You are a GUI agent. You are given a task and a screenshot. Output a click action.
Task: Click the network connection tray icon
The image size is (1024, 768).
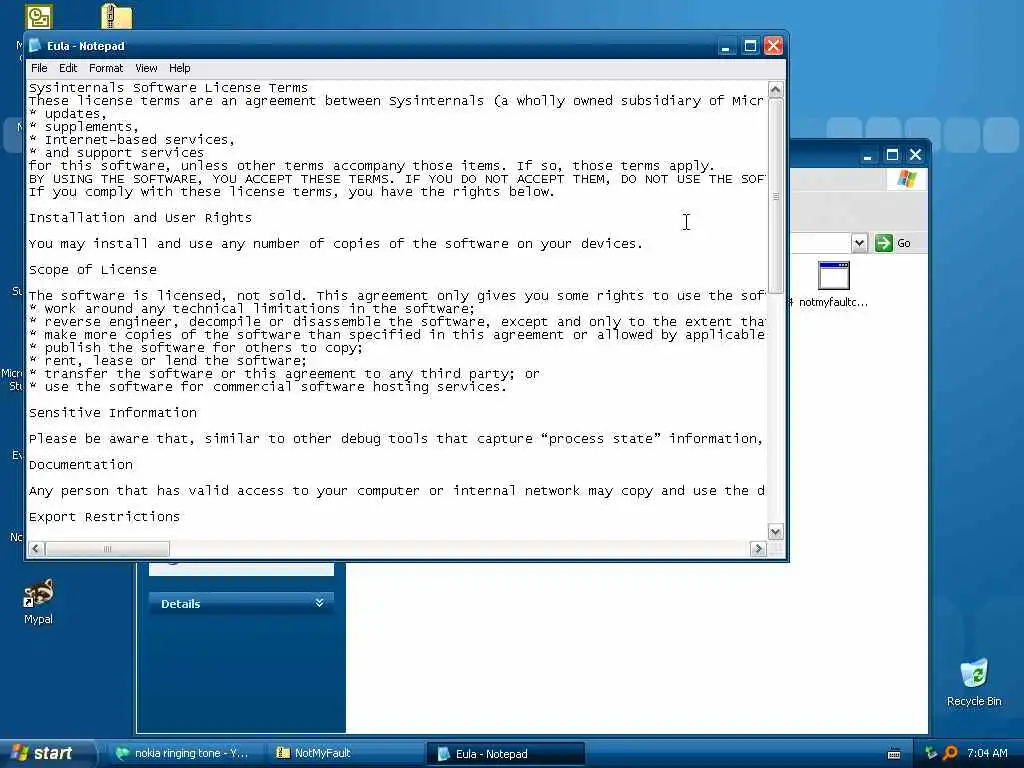point(931,754)
